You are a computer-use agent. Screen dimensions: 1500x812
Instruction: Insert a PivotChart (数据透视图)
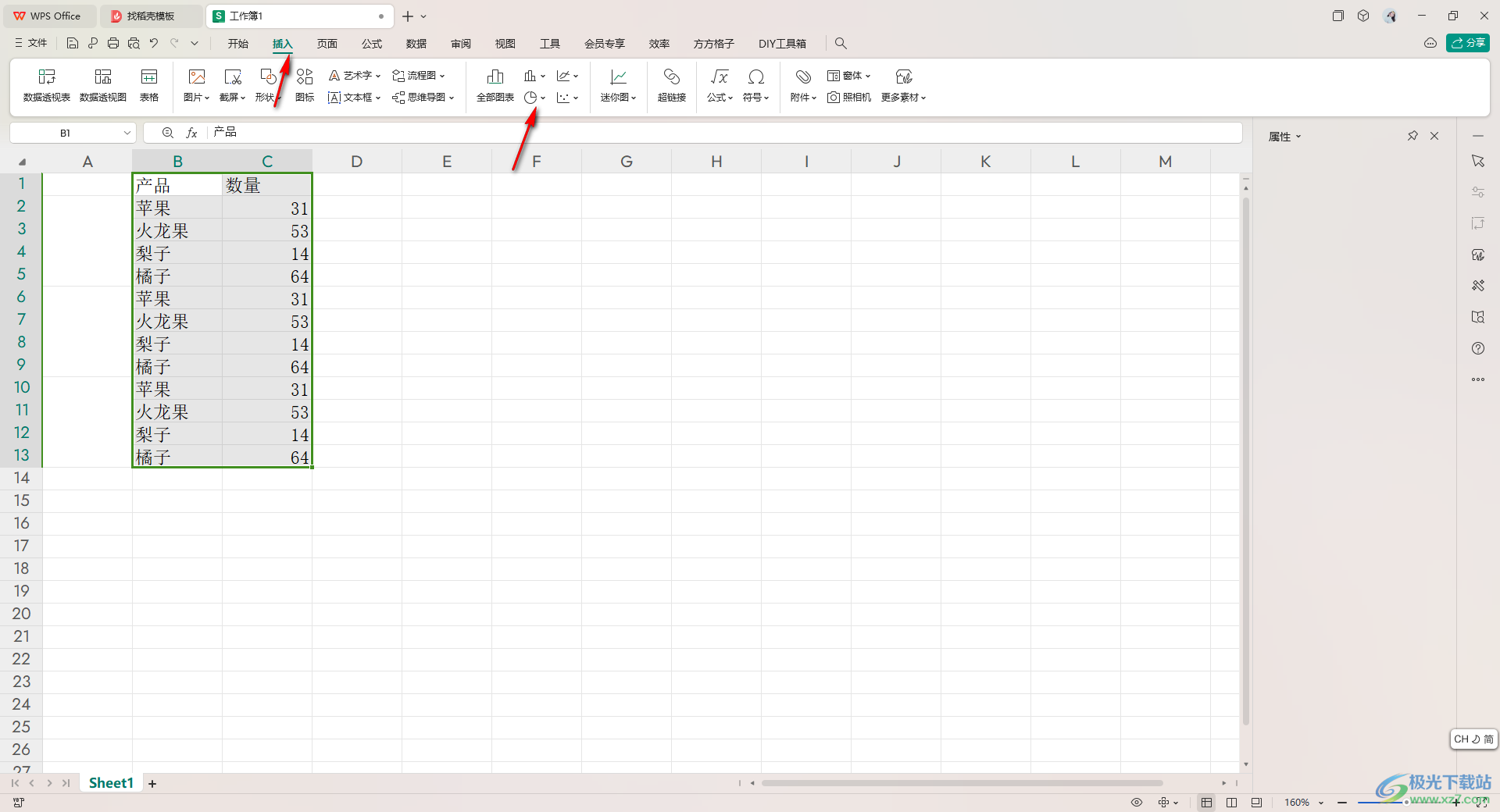point(103,85)
